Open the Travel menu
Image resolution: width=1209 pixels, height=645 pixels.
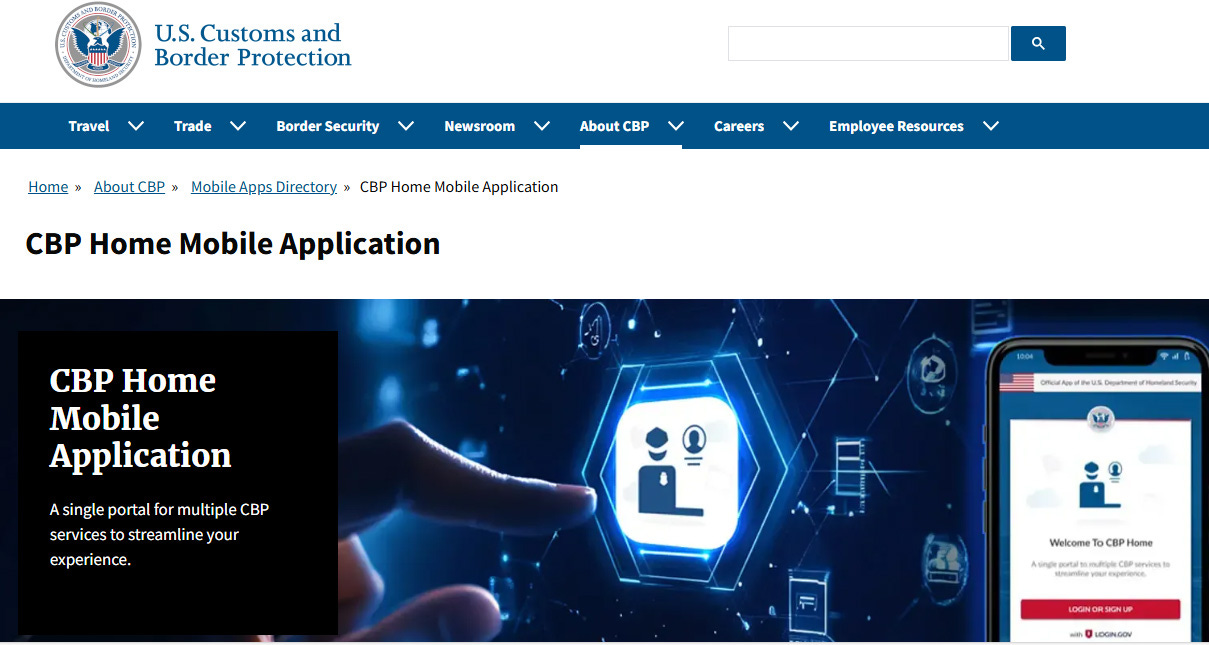[89, 126]
